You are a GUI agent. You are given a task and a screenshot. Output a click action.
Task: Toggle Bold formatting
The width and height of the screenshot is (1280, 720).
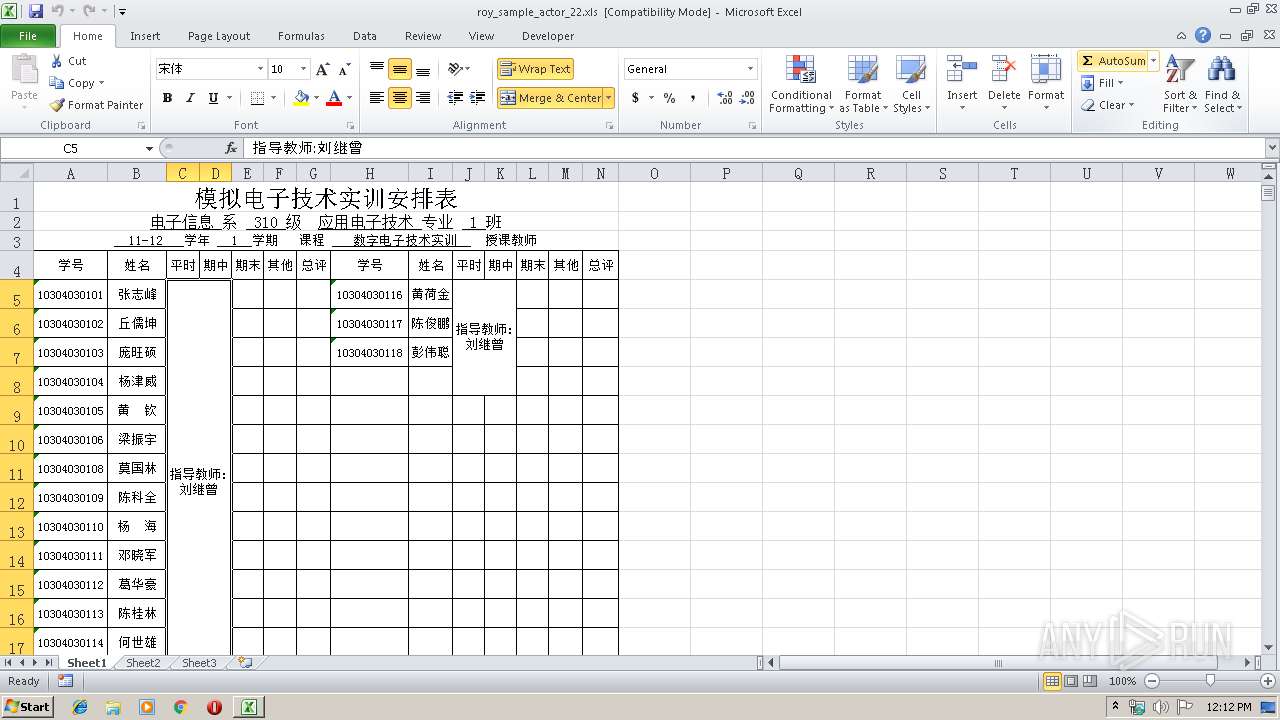(167, 98)
